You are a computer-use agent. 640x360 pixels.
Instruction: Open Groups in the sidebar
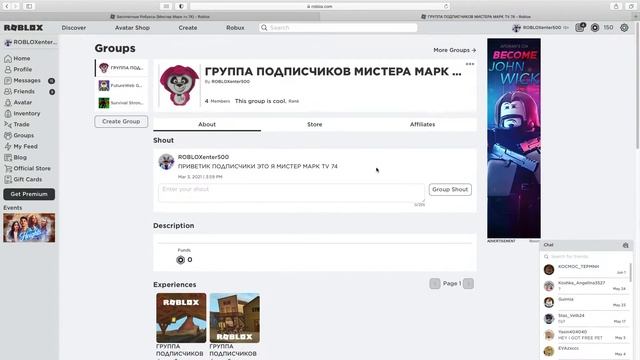click(x=24, y=136)
